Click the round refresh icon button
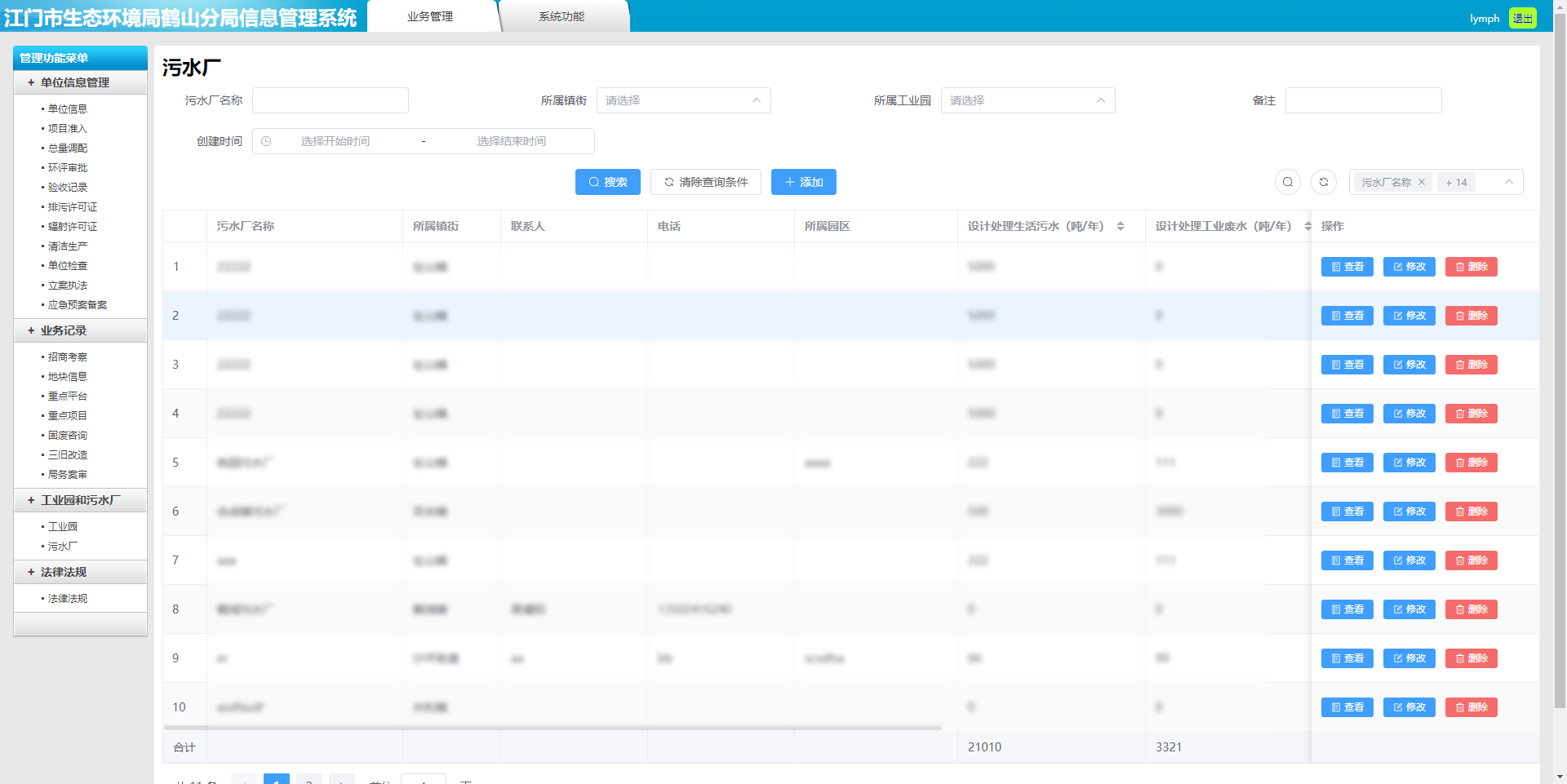 tap(1324, 182)
